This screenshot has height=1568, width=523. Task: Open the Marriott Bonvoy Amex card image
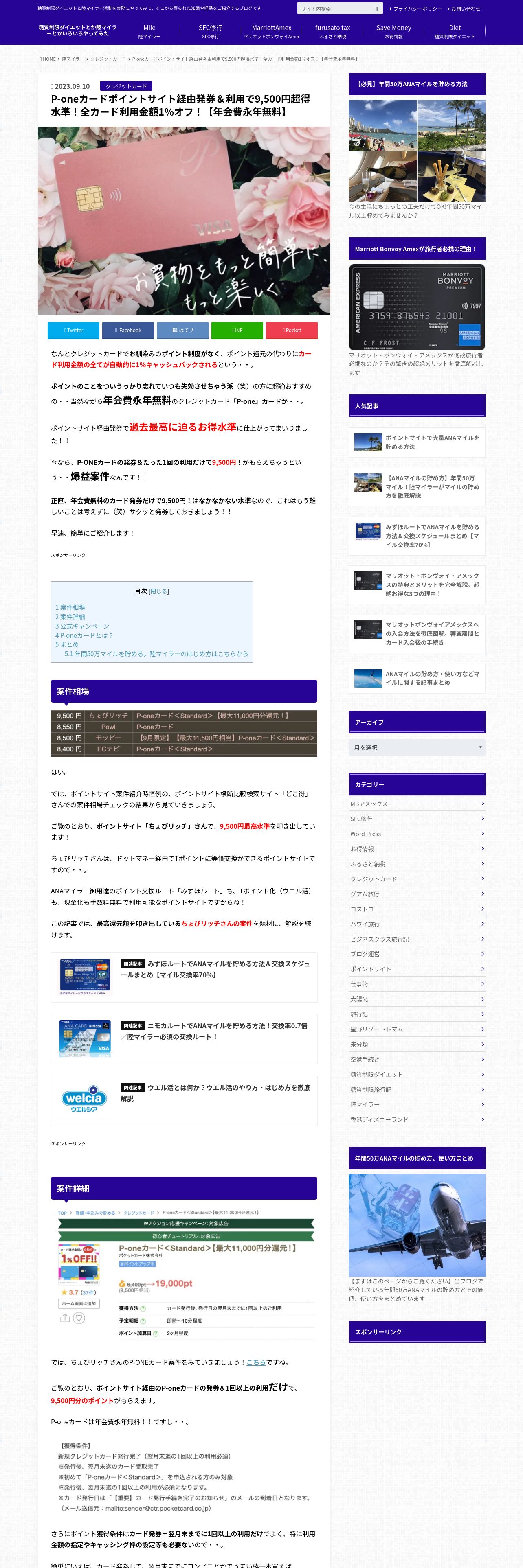[x=417, y=307]
